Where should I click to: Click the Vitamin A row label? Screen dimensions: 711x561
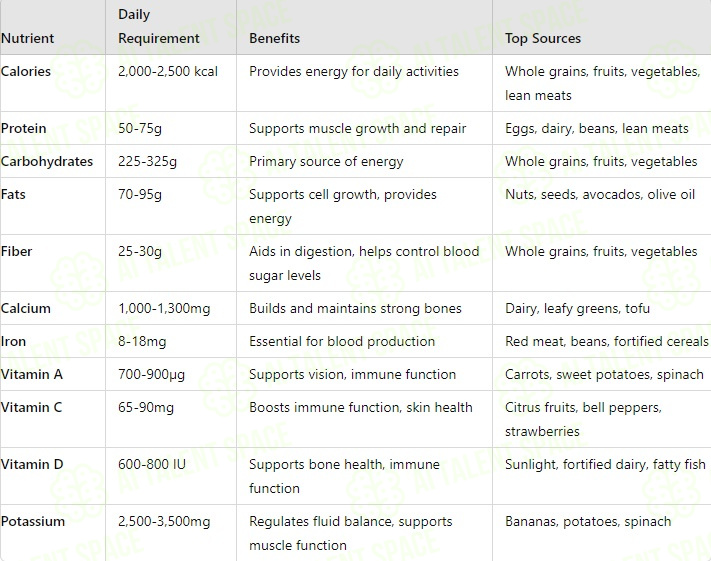point(32,374)
